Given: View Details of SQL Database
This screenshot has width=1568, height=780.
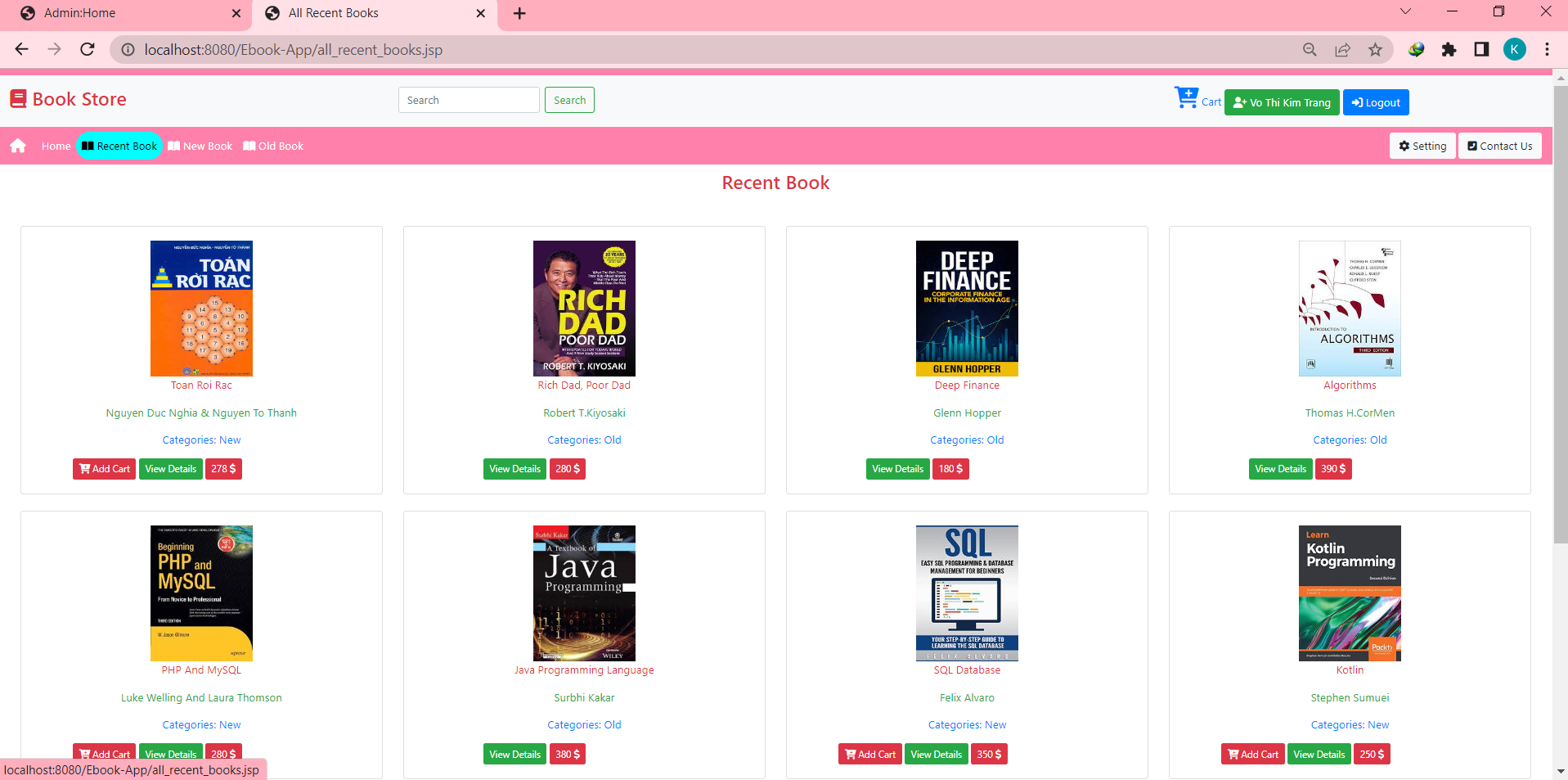Looking at the screenshot, I should (937, 754).
